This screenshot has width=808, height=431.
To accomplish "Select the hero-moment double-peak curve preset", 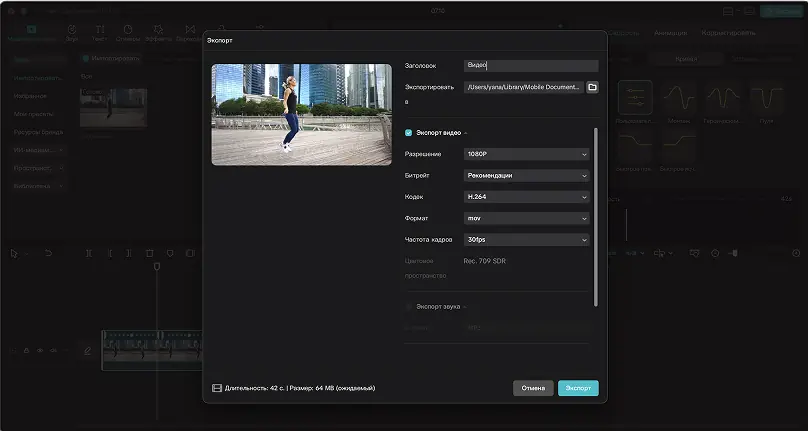I will (x=722, y=97).
